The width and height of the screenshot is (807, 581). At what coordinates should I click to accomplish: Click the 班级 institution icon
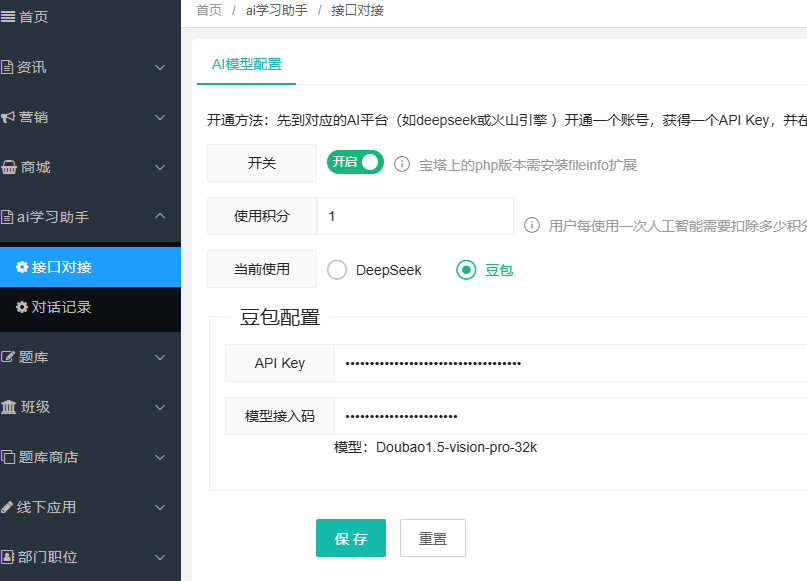9,407
